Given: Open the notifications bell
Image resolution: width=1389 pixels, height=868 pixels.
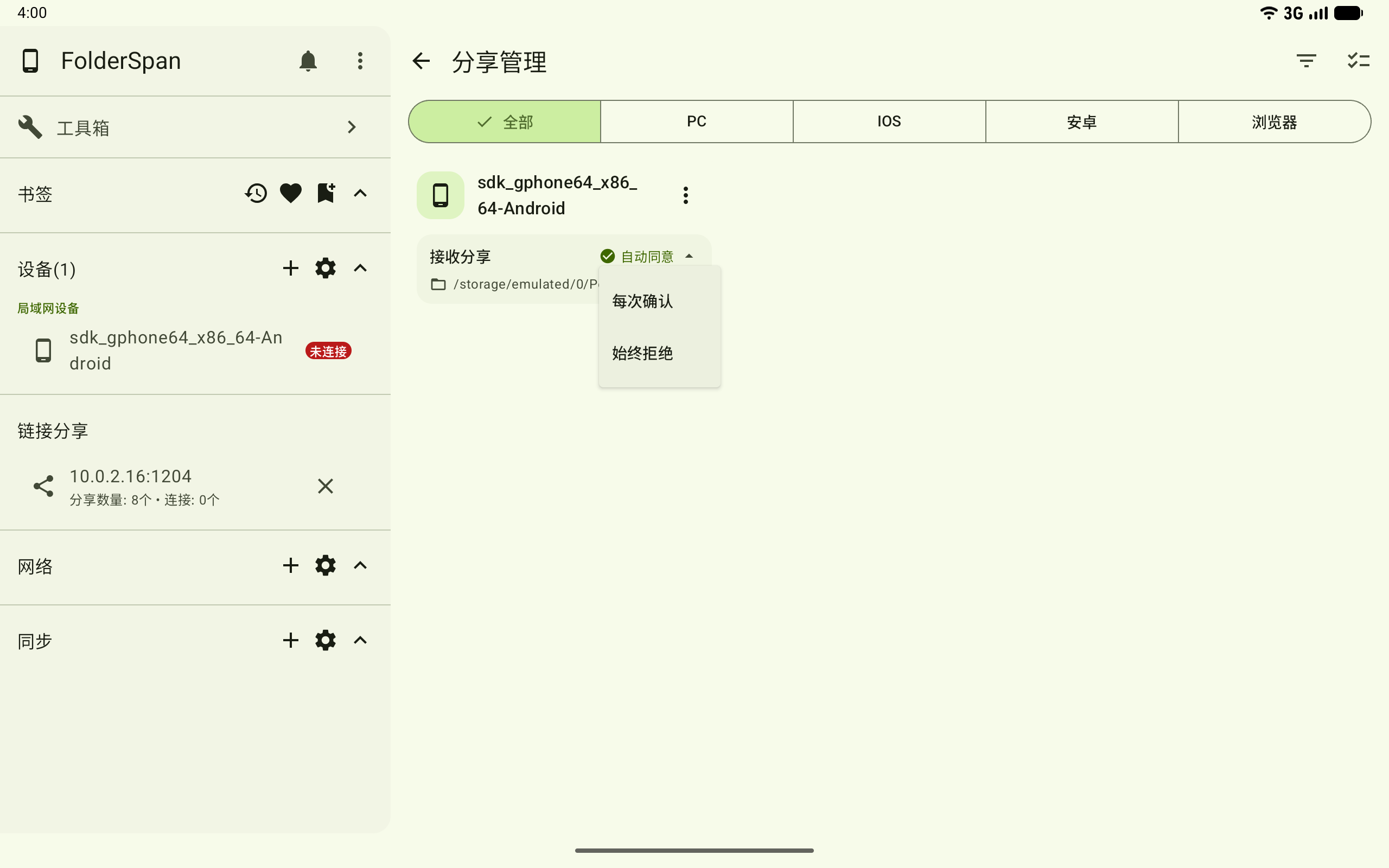Looking at the screenshot, I should pyautogui.click(x=308, y=61).
